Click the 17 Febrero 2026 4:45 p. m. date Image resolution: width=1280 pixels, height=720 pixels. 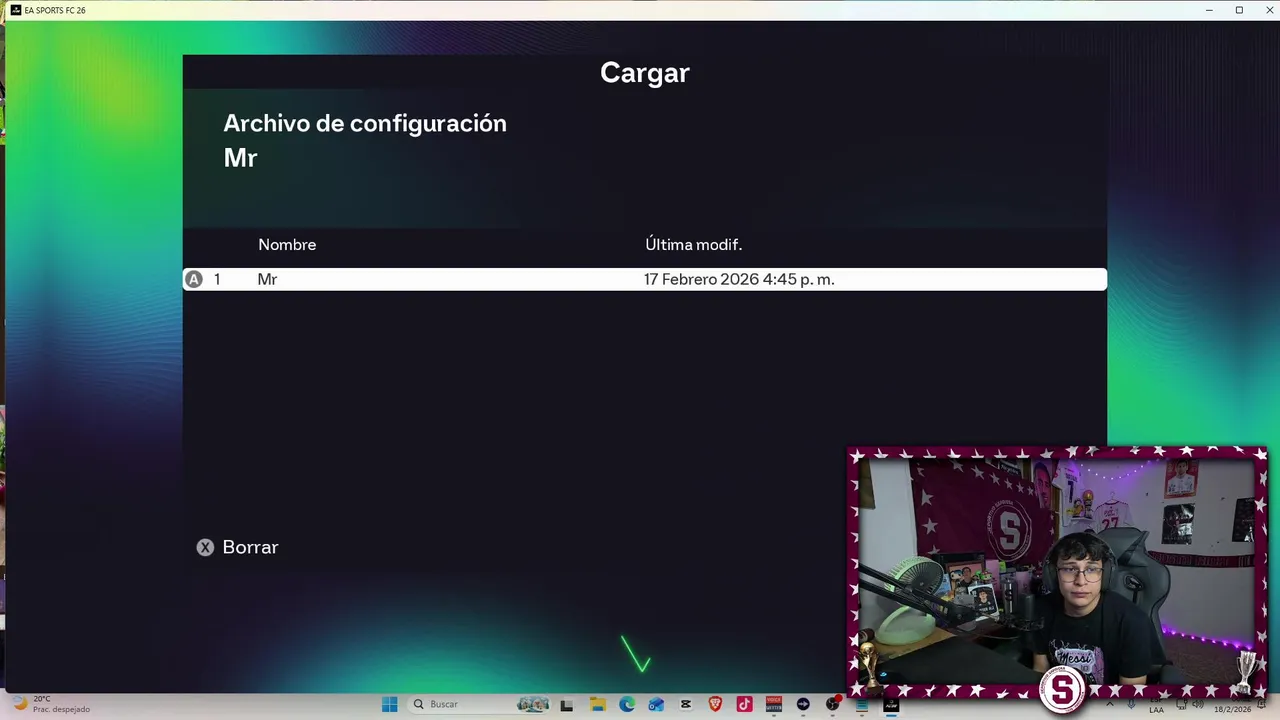[739, 279]
